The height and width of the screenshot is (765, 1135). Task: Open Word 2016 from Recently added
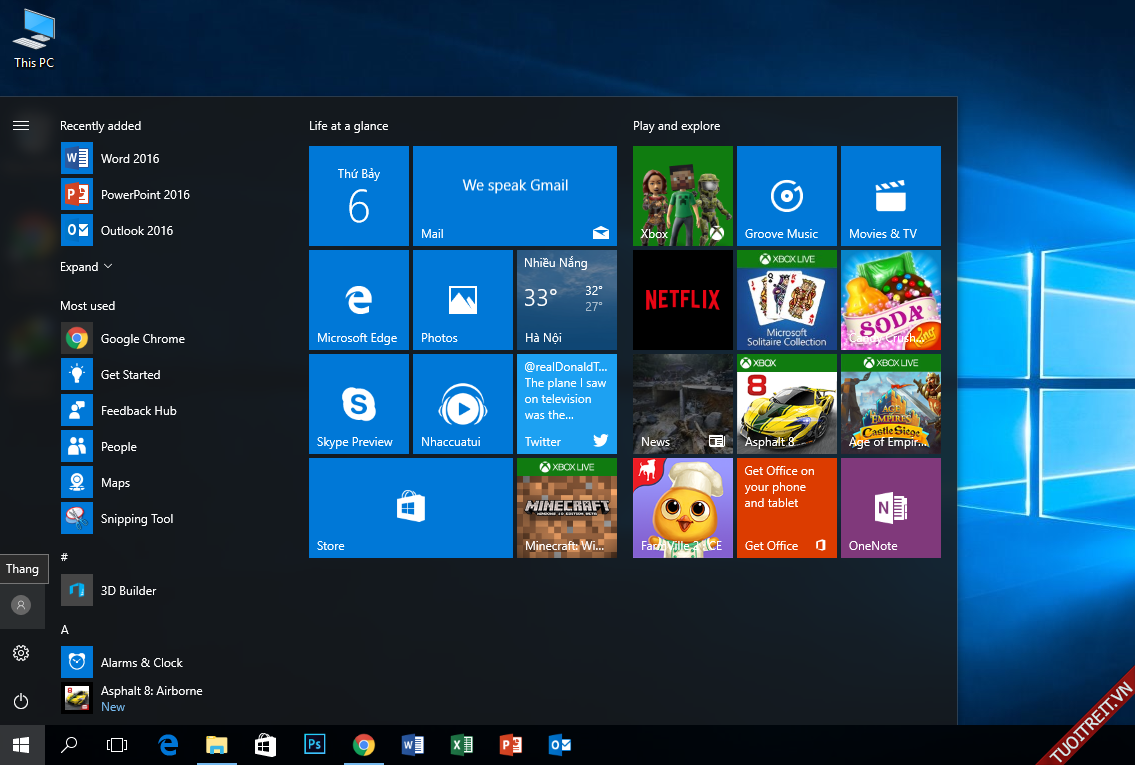click(x=129, y=159)
